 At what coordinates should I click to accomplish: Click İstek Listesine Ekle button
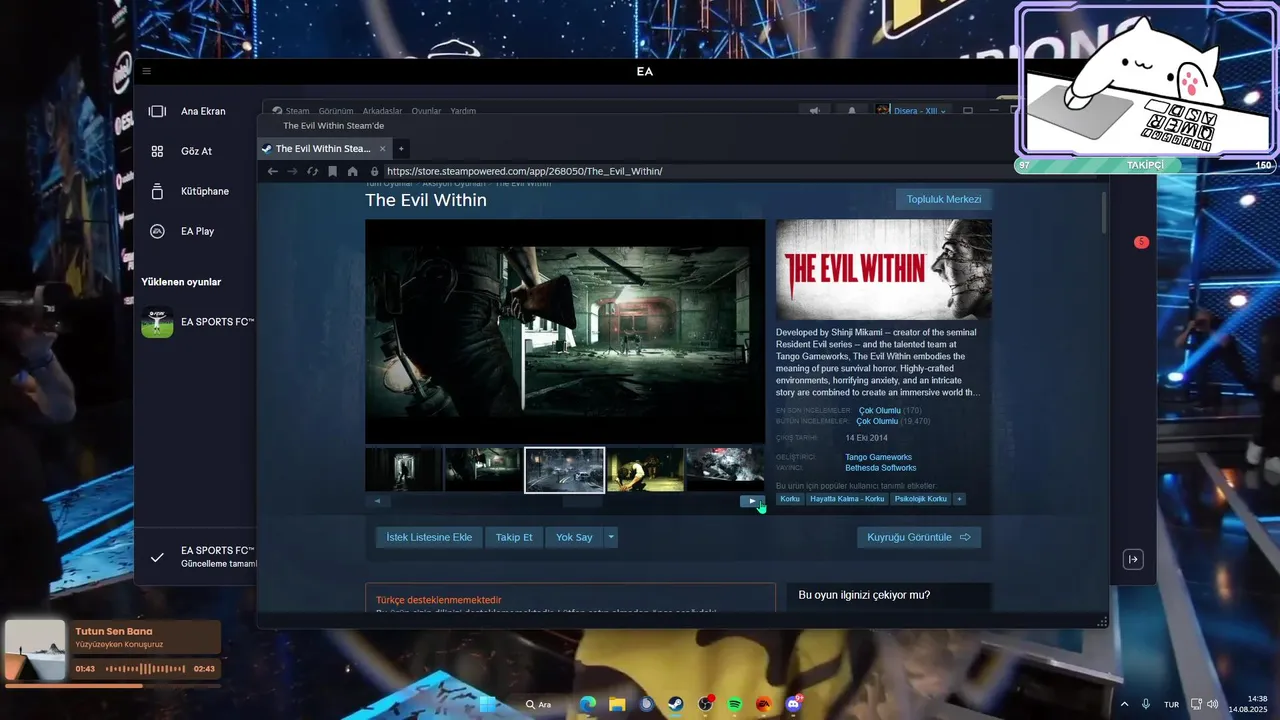(429, 537)
